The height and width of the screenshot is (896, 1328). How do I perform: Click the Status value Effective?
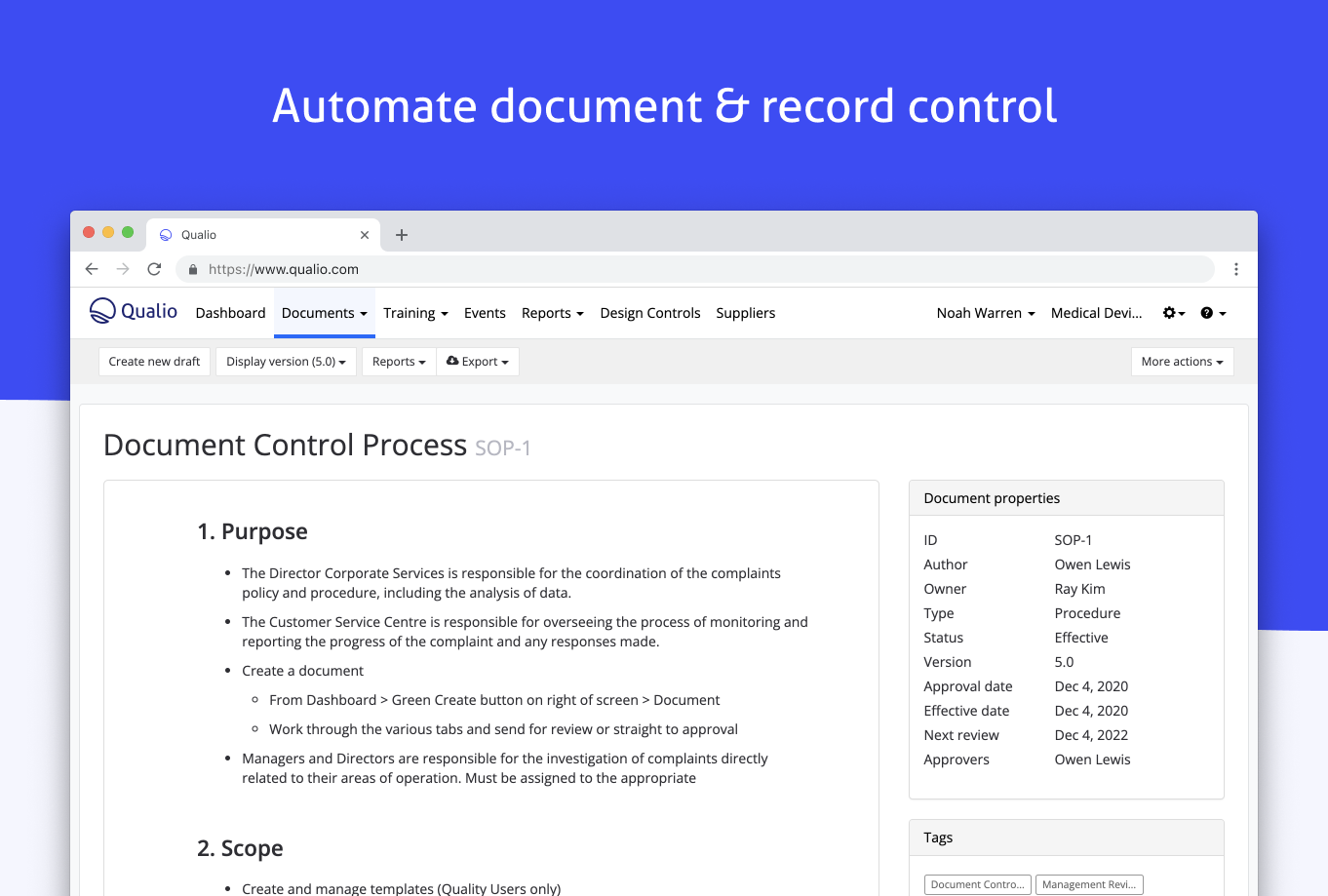coord(1081,638)
